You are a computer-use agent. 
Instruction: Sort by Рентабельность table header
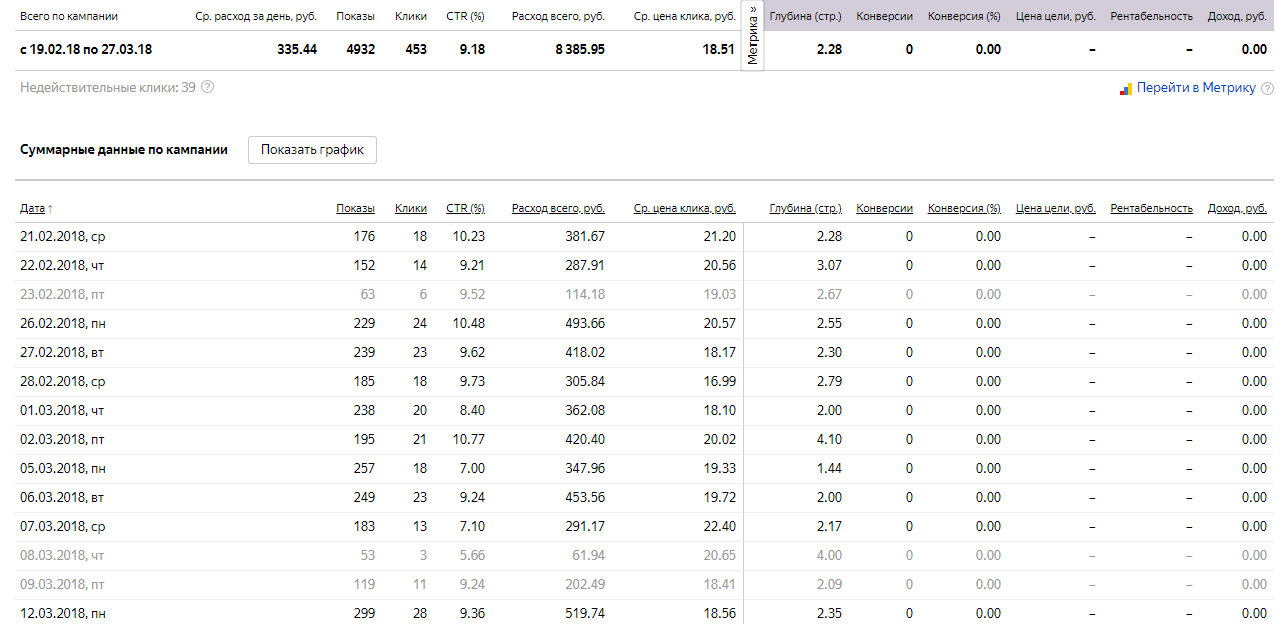click(x=1151, y=208)
